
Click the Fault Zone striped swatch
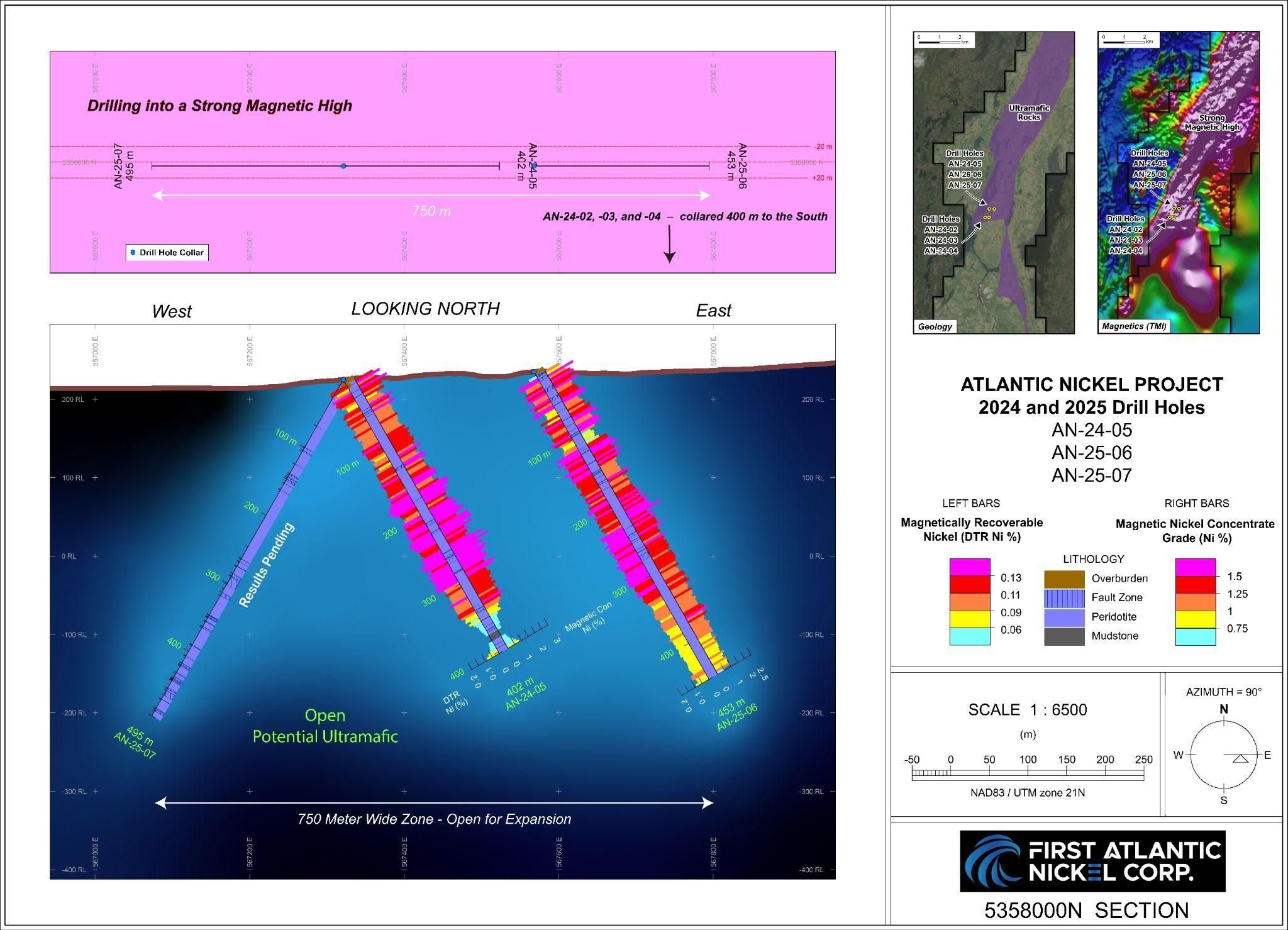click(1064, 597)
